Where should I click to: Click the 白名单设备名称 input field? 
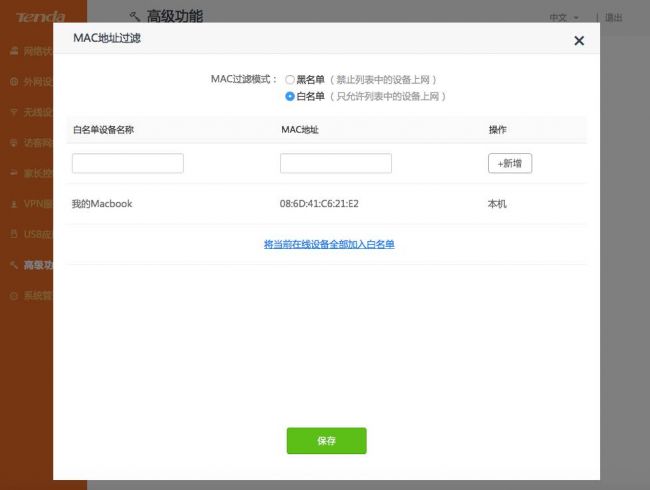128,163
